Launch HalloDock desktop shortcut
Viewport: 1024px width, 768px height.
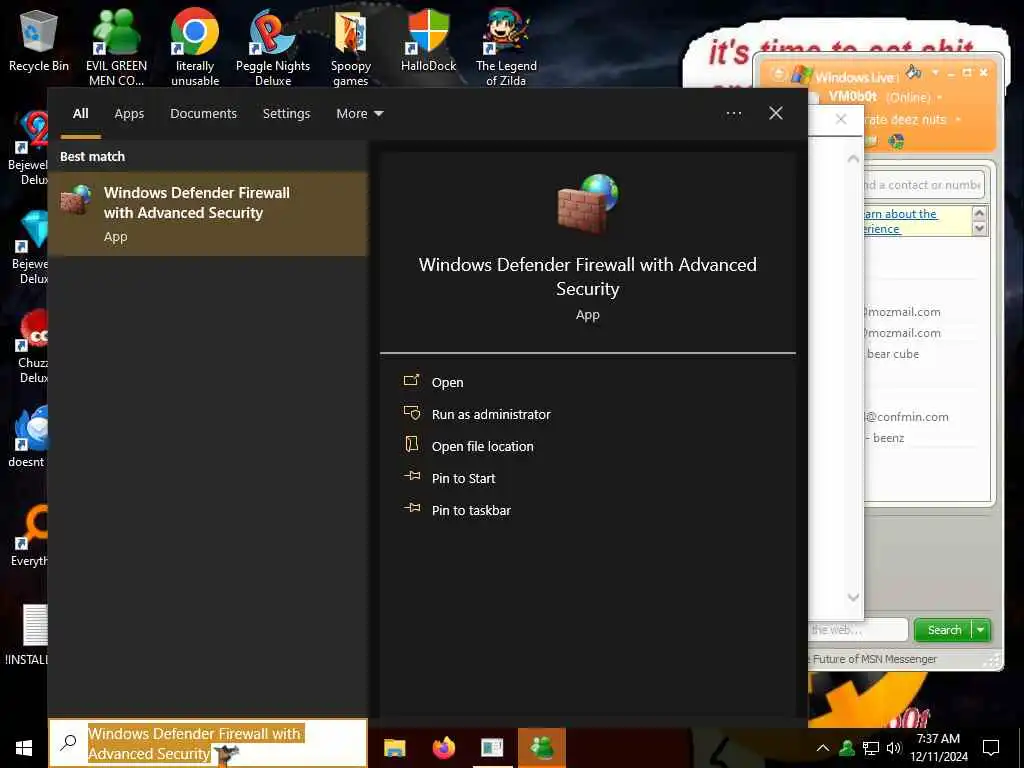[x=428, y=40]
